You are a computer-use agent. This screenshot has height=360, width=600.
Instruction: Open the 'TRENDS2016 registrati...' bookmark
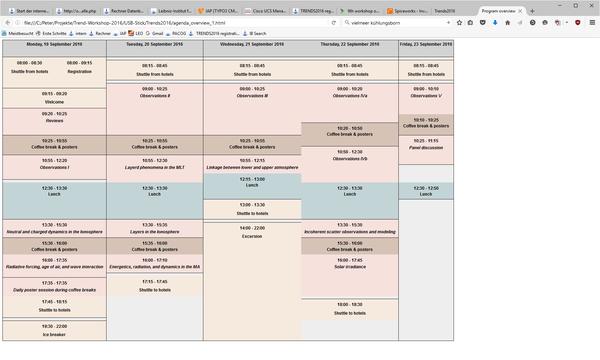(x=214, y=34)
